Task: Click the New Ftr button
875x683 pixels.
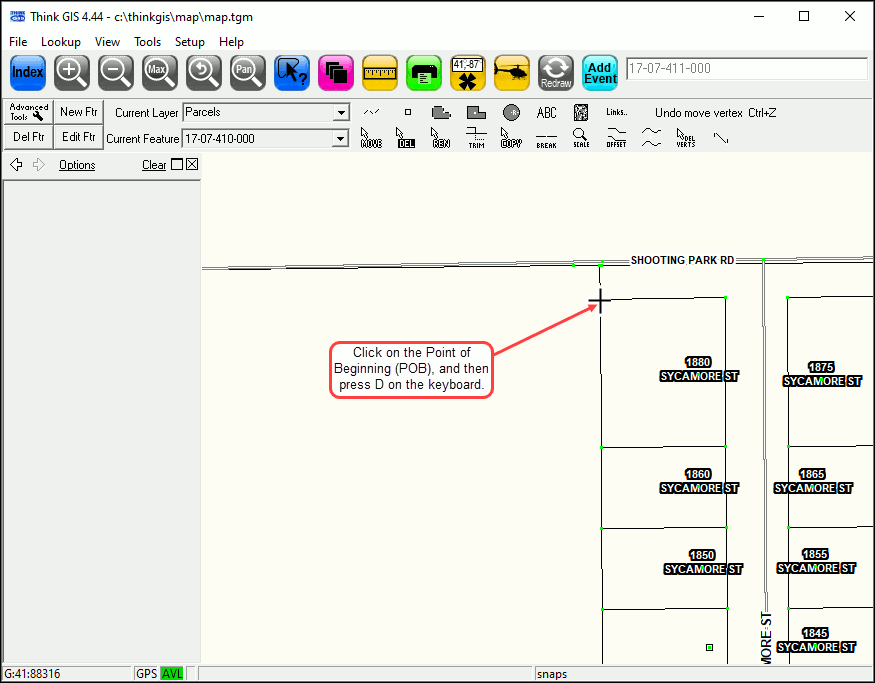Action: (78, 112)
